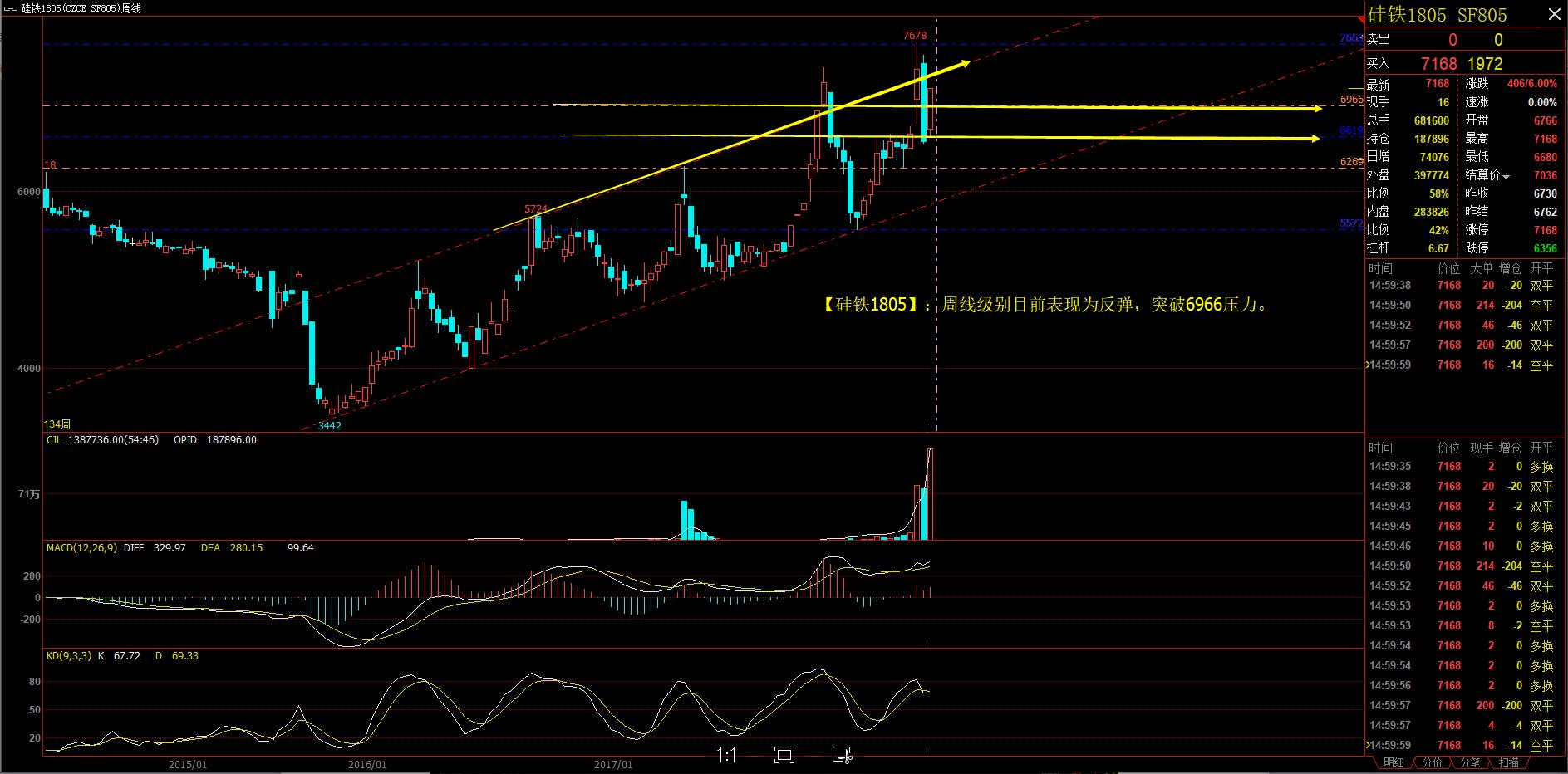Click the MACD(12,26,9) indicator label
The image size is (1568, 774).
(x=83, y=548)
